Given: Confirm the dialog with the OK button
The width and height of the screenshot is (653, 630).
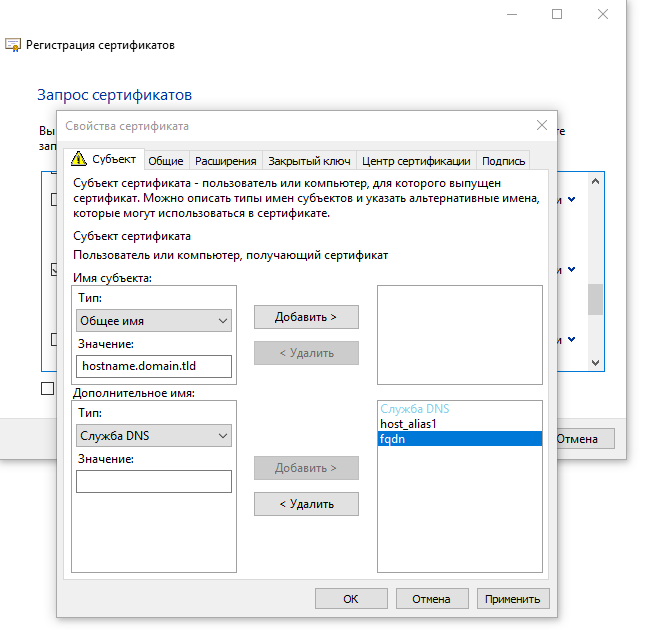Looking at the screenshot, I should [x=350, y=599].
